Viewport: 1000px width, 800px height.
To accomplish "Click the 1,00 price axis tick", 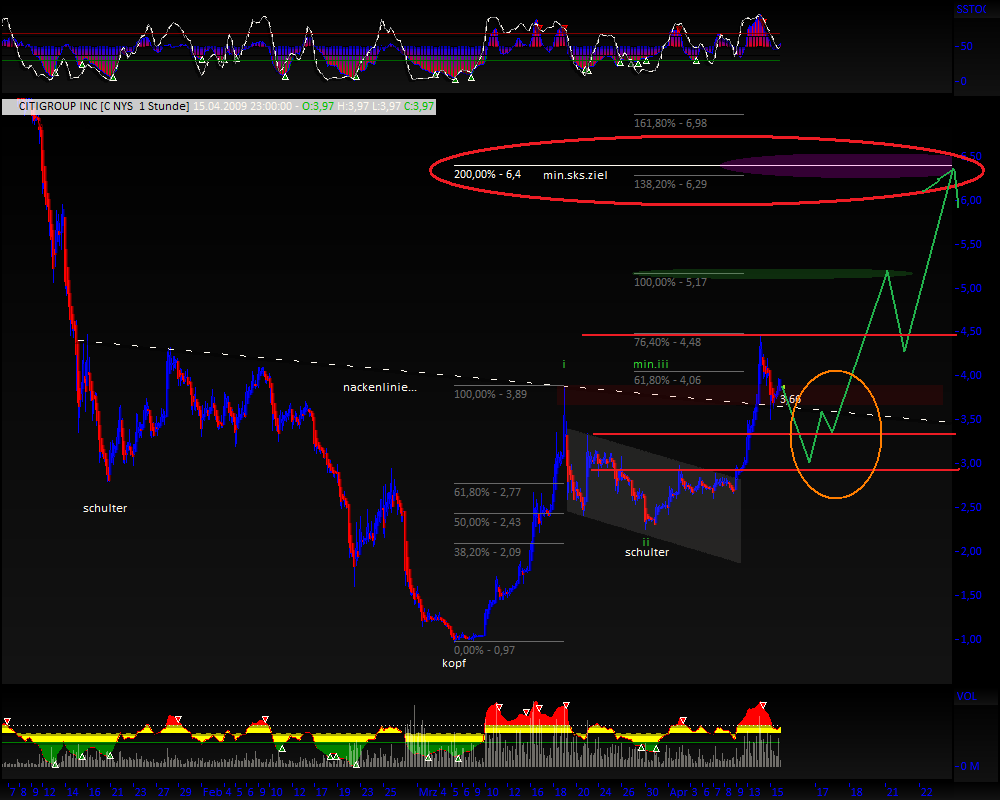I will 971,640.
